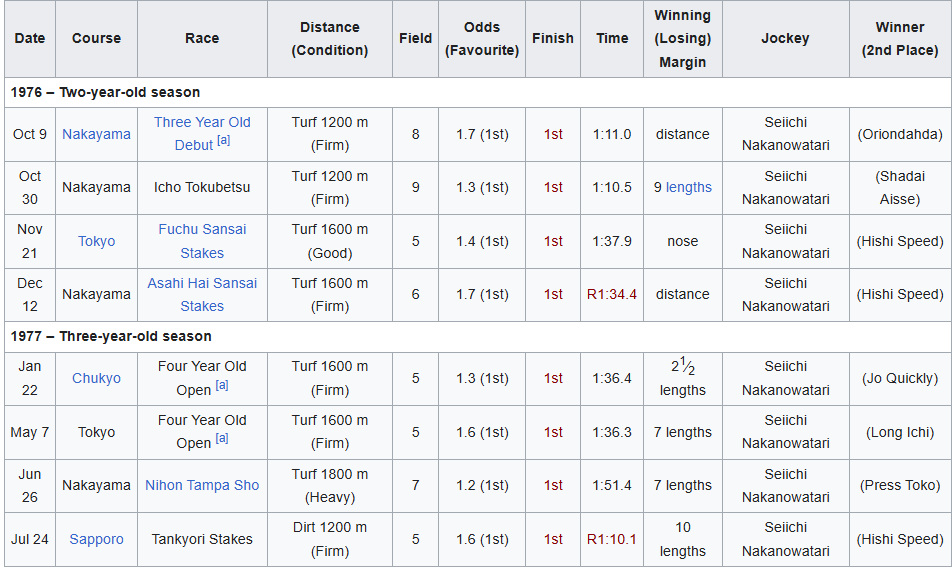Follow footnote [a] in the May 7 row

point(222,438)
